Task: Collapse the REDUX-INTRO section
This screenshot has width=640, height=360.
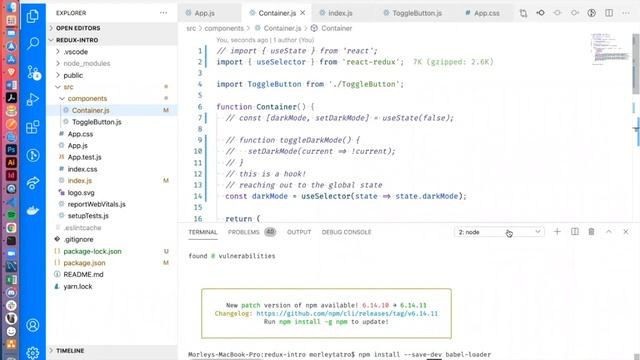Action: point(77,40)
